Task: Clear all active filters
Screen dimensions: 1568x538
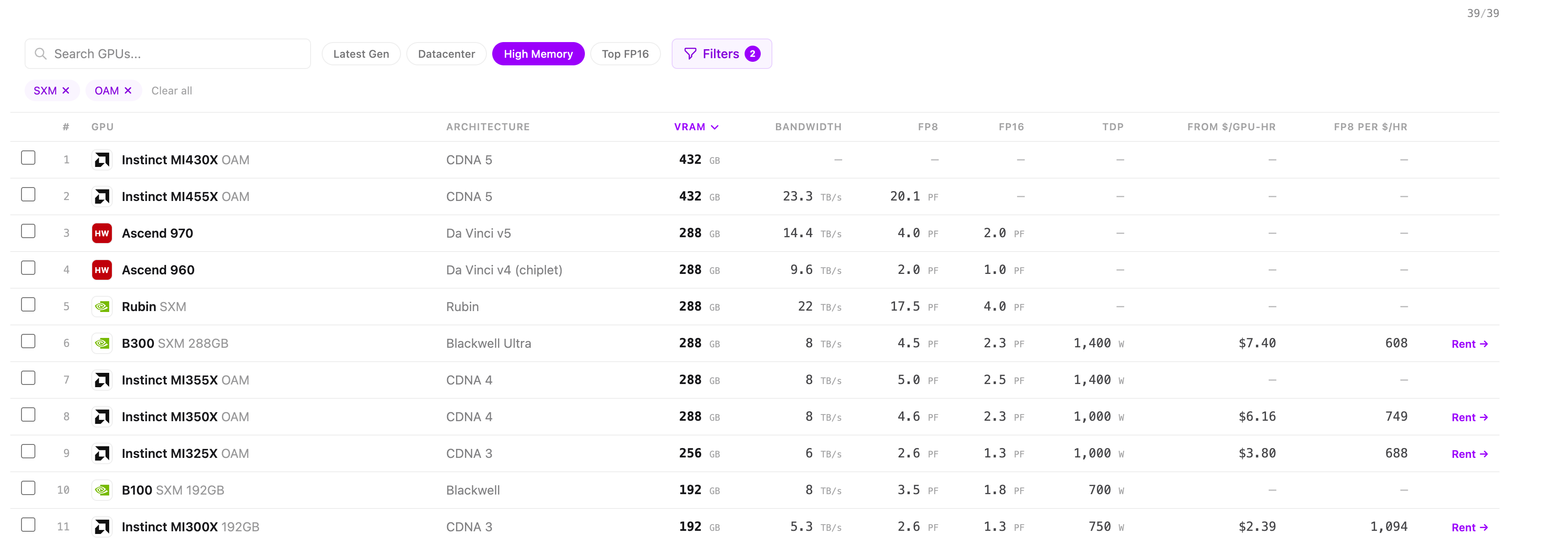Action: coord(172,91)
